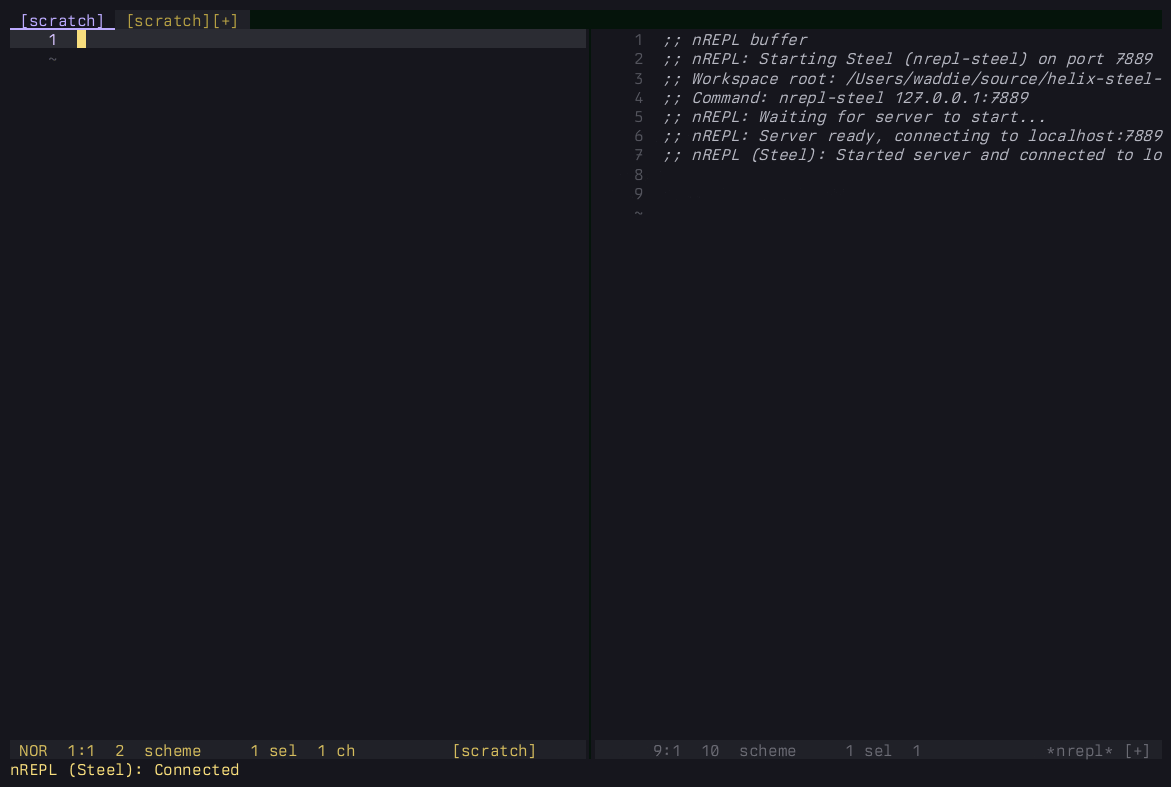This screenshot has width=1171, height=787.
Task: Click the '1 sel' indicator in right statusline
Action: (869, 750)
